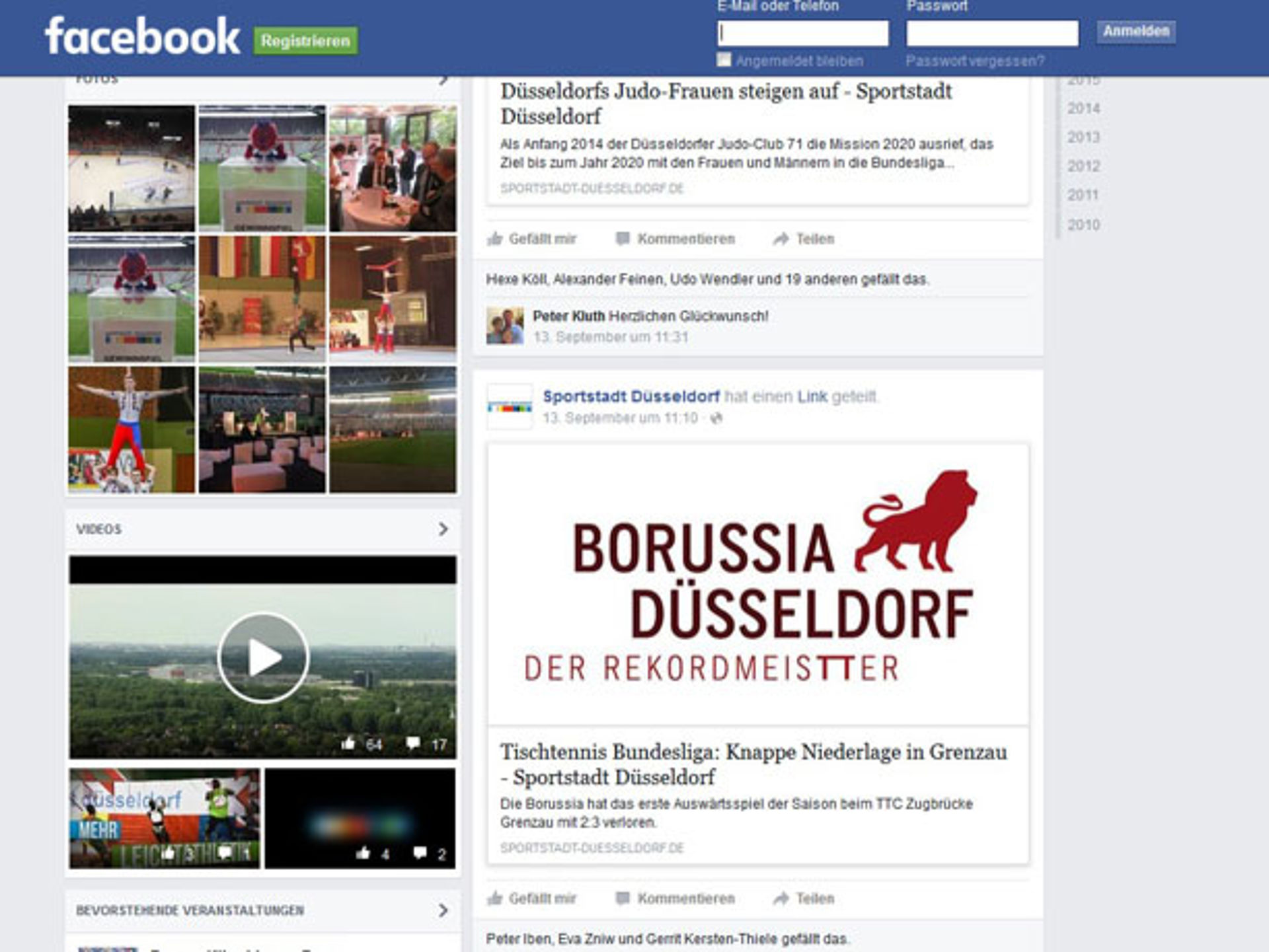Image resolution: width=1269 pixels, height=952 pixels.
Task: Jump to 2014 in the timeline
Action: pos(1083,108)
